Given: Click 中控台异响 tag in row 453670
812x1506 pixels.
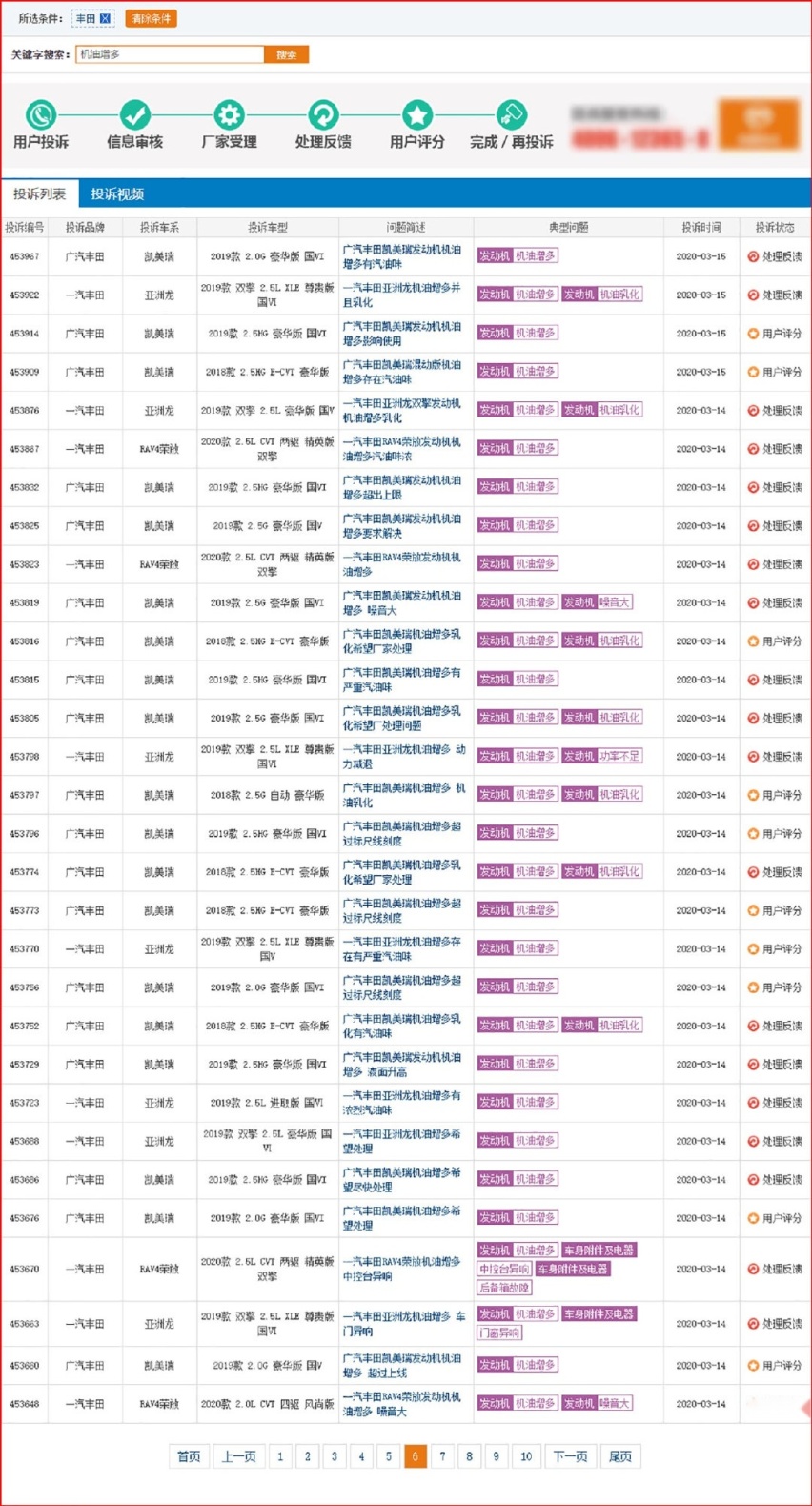Looking at the screenshot, I should [x=504, y=1269].
